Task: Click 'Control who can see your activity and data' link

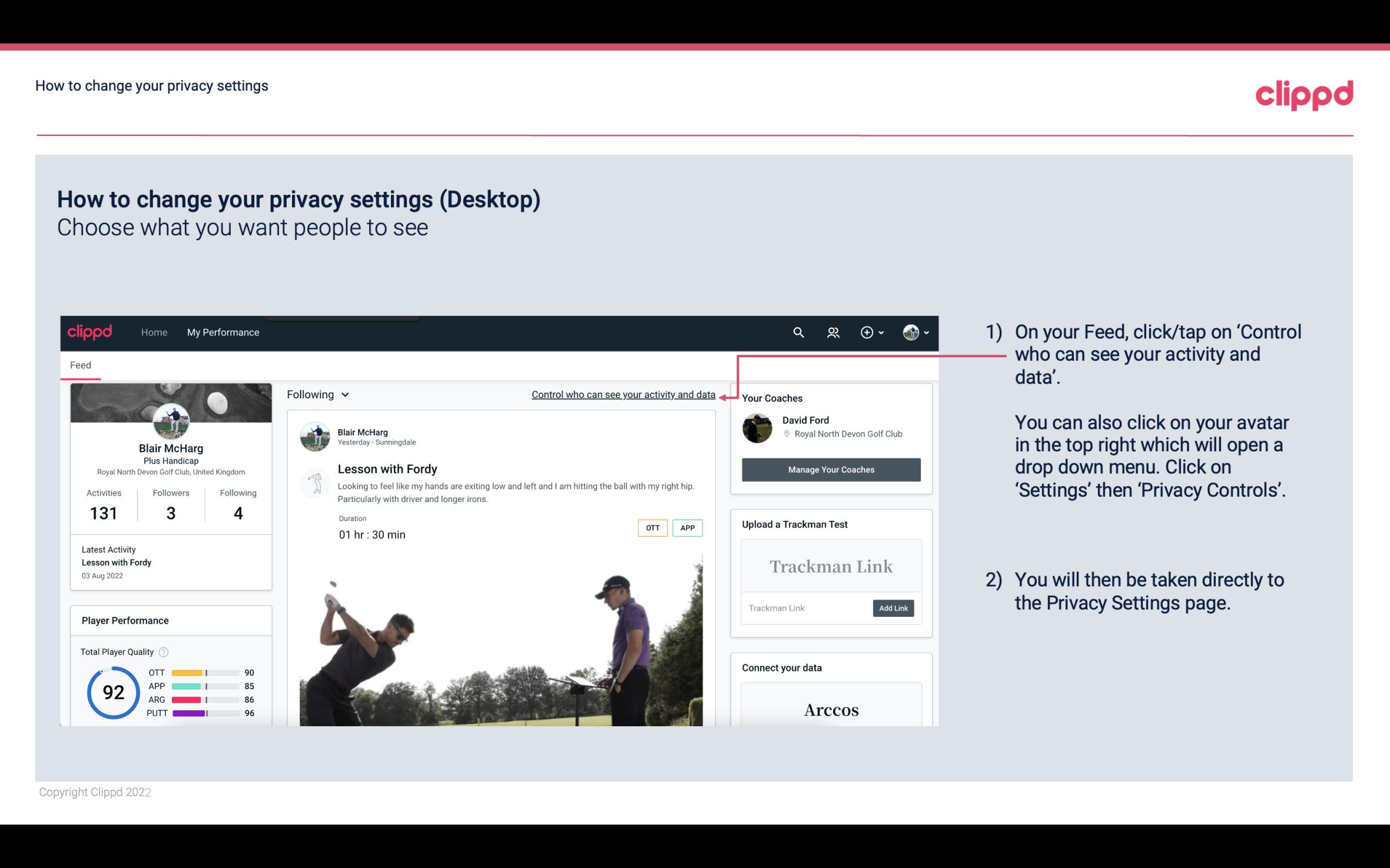Action: 623,394
